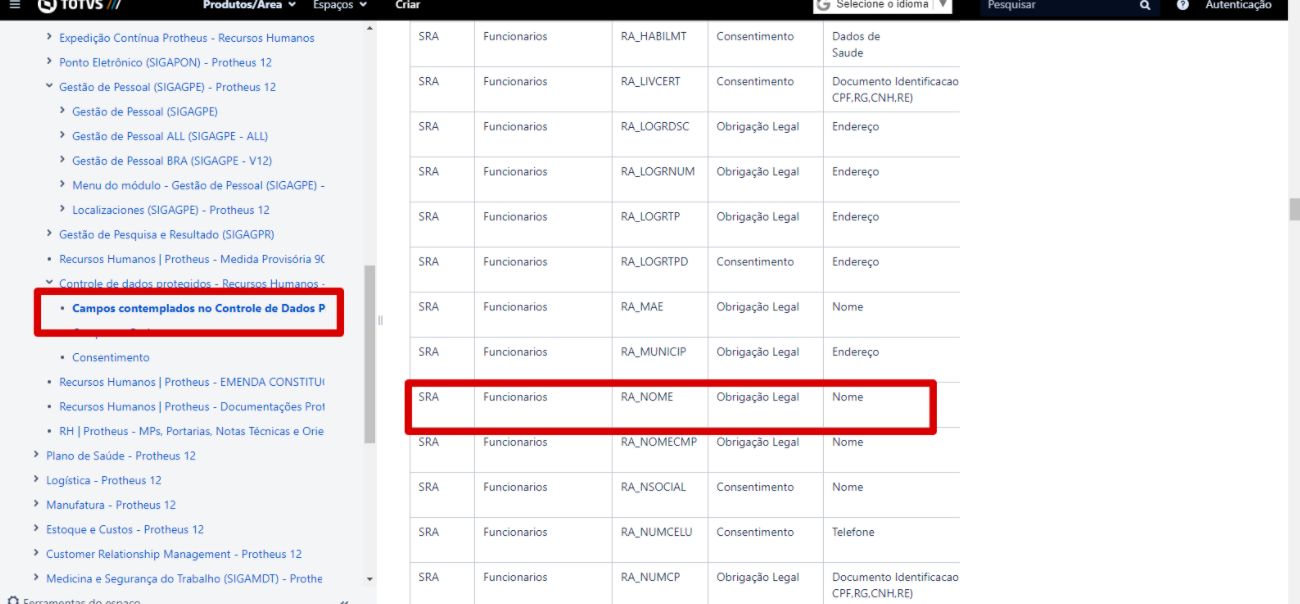Open the Consentimento page link
The width and height of the screenshot is (1300, 604).
coord(111,357)
